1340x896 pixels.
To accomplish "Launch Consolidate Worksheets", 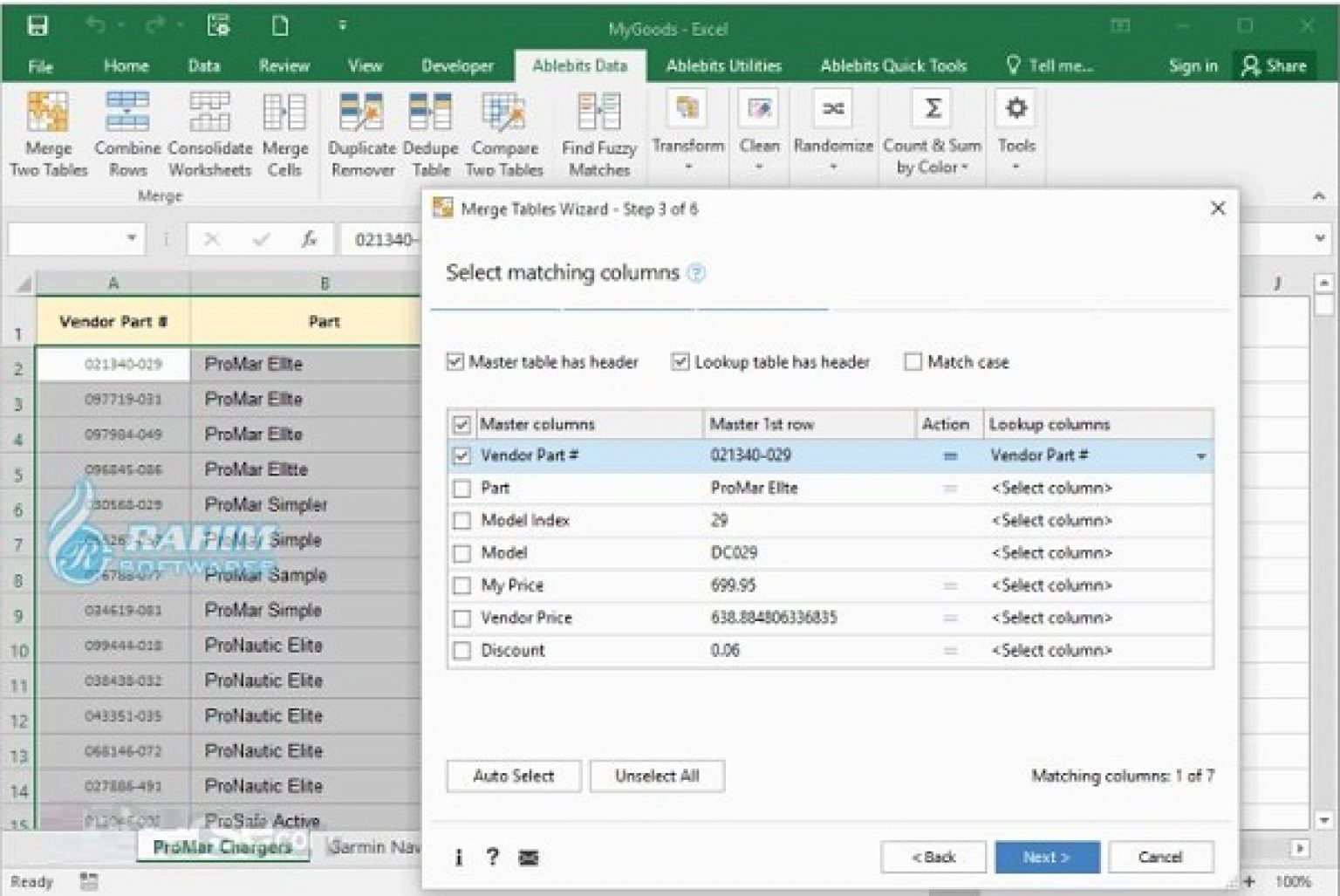I will click(x=209, y=131).
